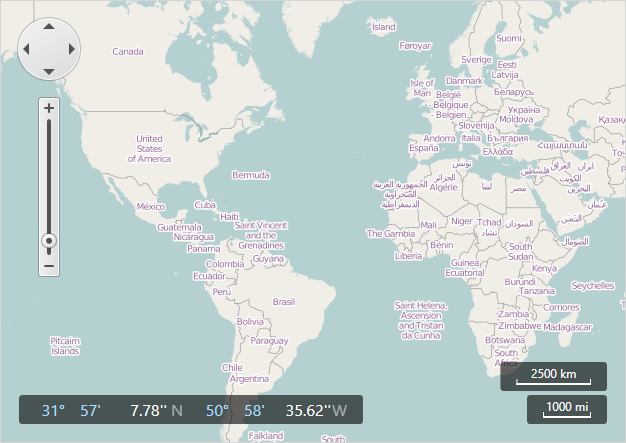The width and height of the screenshot is (626, 443).
Task: Pan the map left with the left arrow
Action: click(26, 49)
